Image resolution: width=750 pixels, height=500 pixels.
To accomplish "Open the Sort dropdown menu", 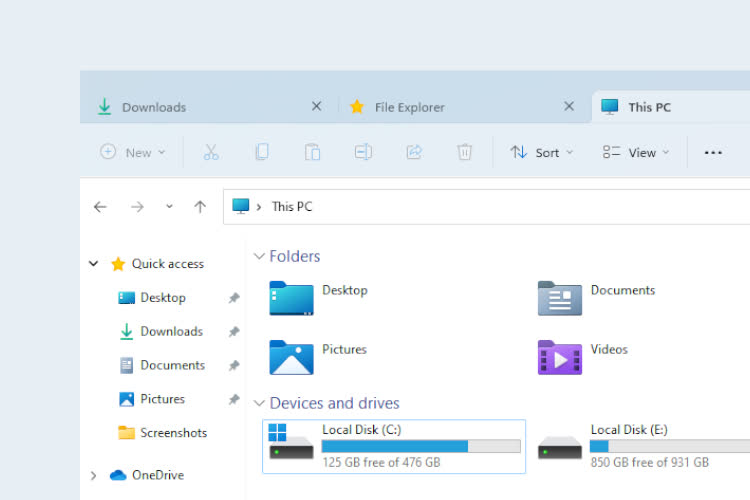I will [x=541, y=153].
